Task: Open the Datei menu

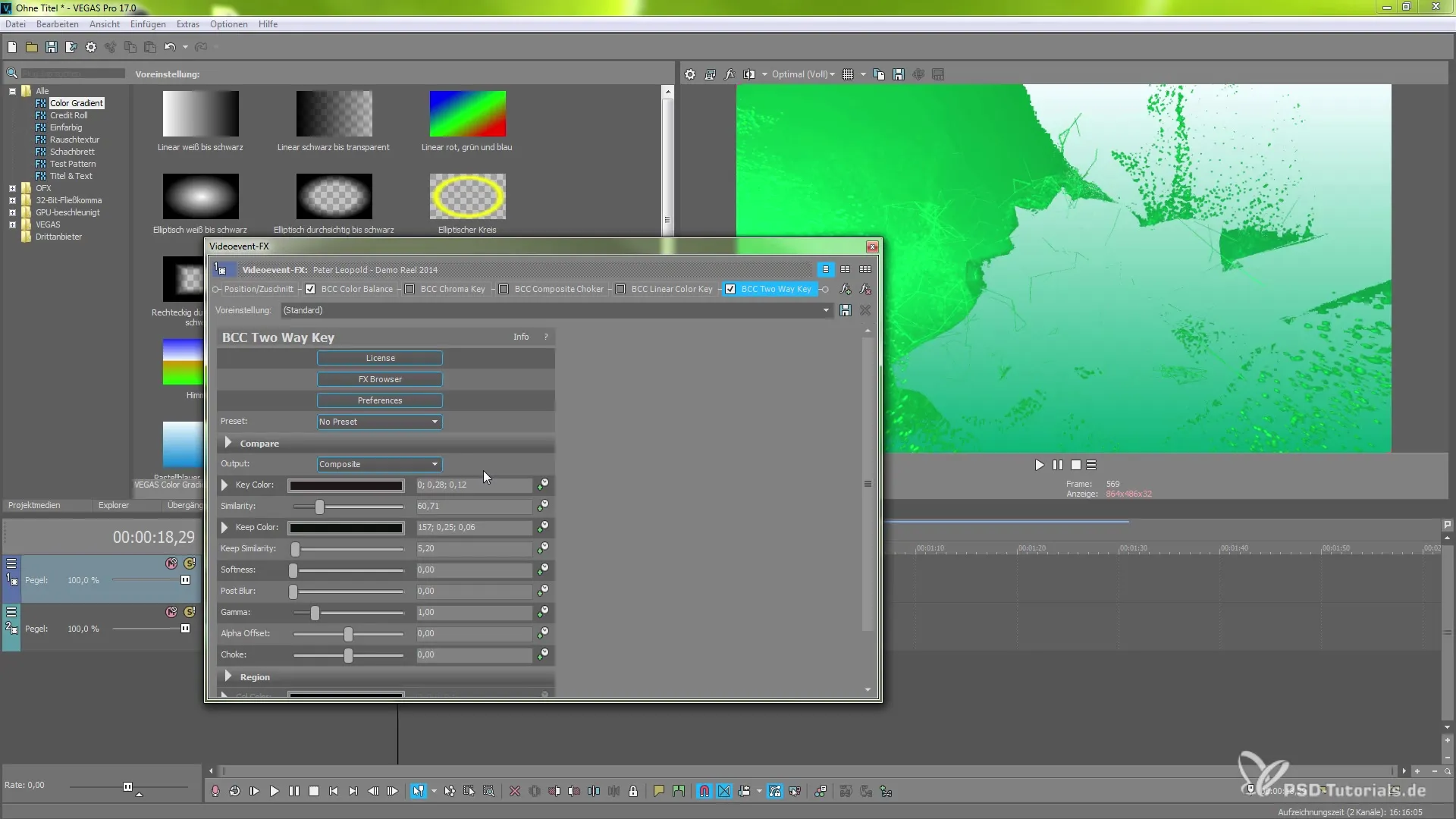Action: pyautogui.click(x=15, y=24)
